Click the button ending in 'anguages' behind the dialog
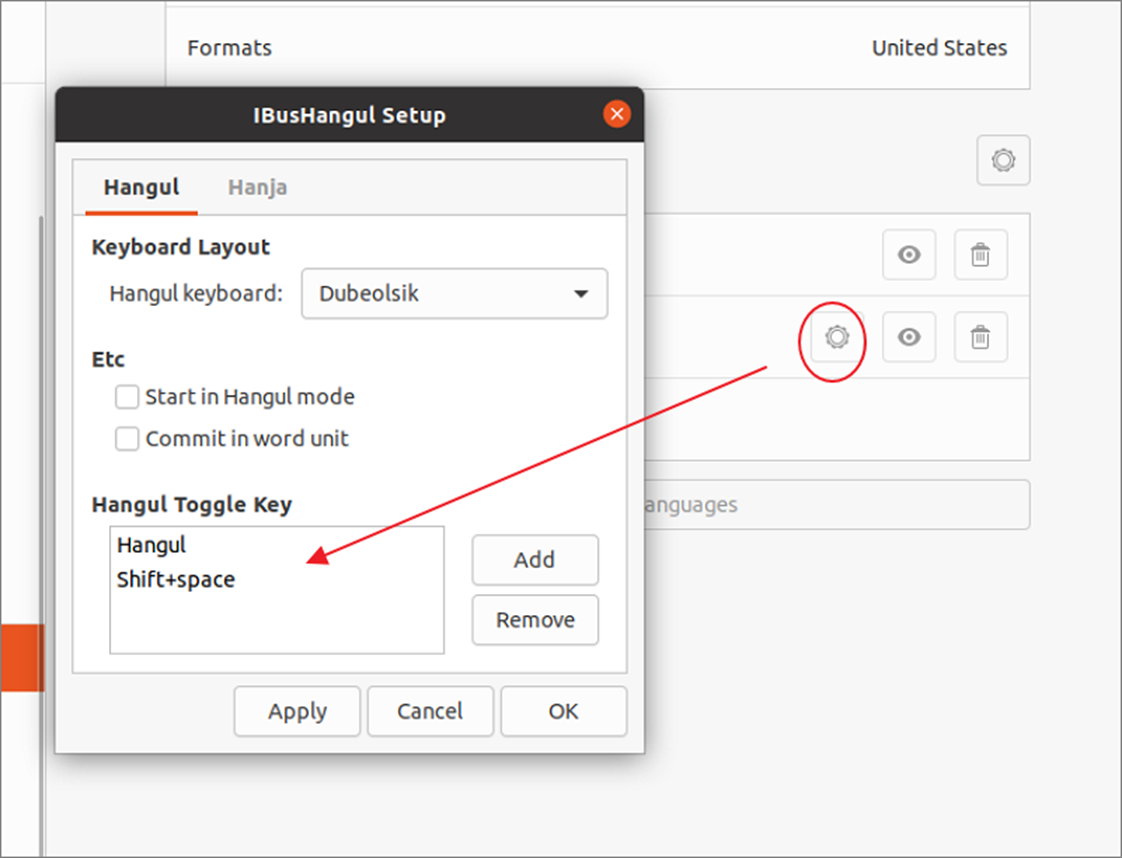The height and width of the screenshot is (858, 1122). [x=836, y=505]
